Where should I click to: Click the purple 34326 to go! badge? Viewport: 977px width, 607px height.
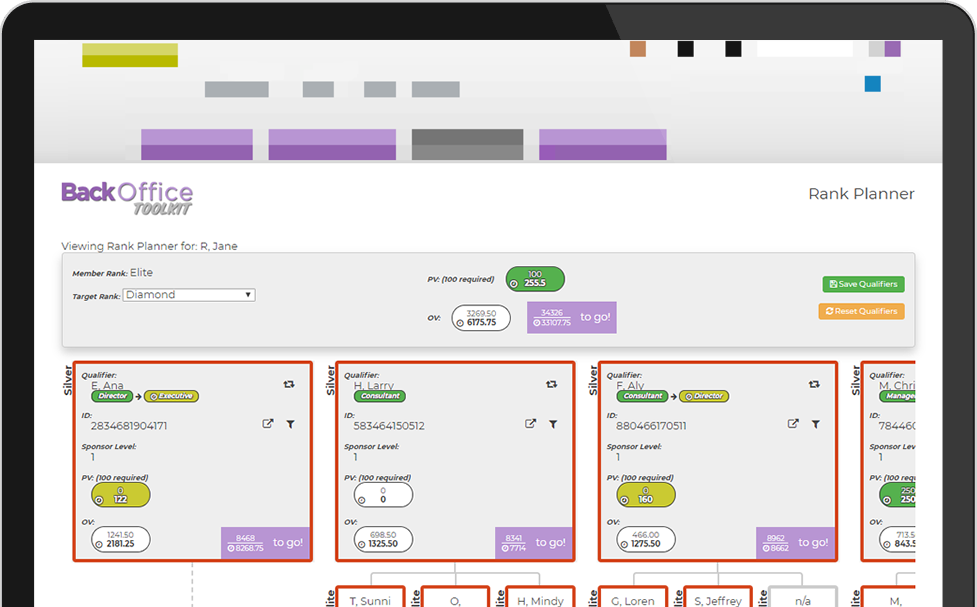(571, 318)
